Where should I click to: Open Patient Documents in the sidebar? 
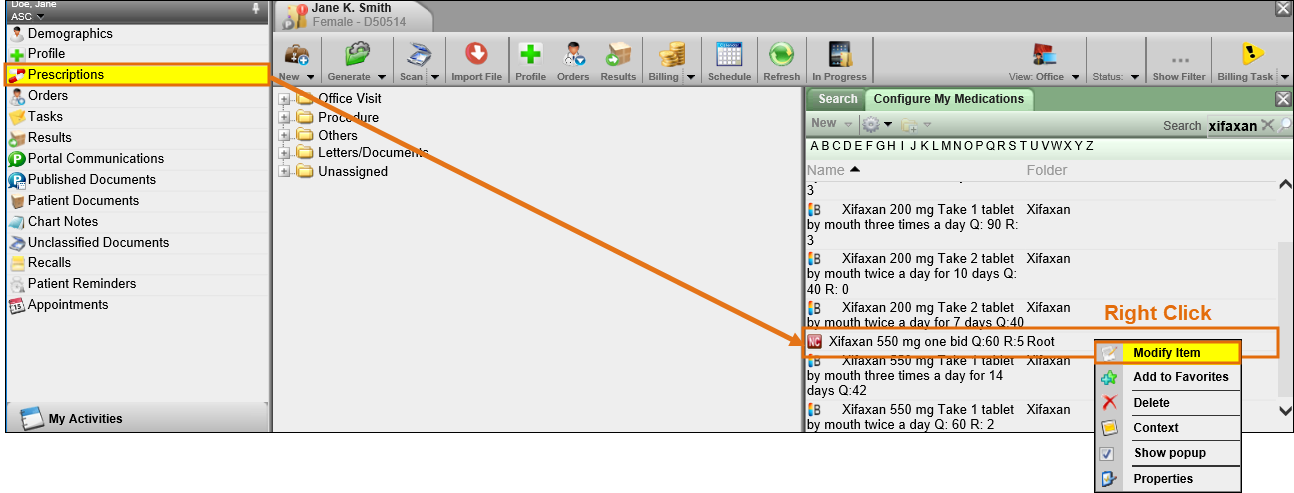pyautogui.click(x=138, y=200)
